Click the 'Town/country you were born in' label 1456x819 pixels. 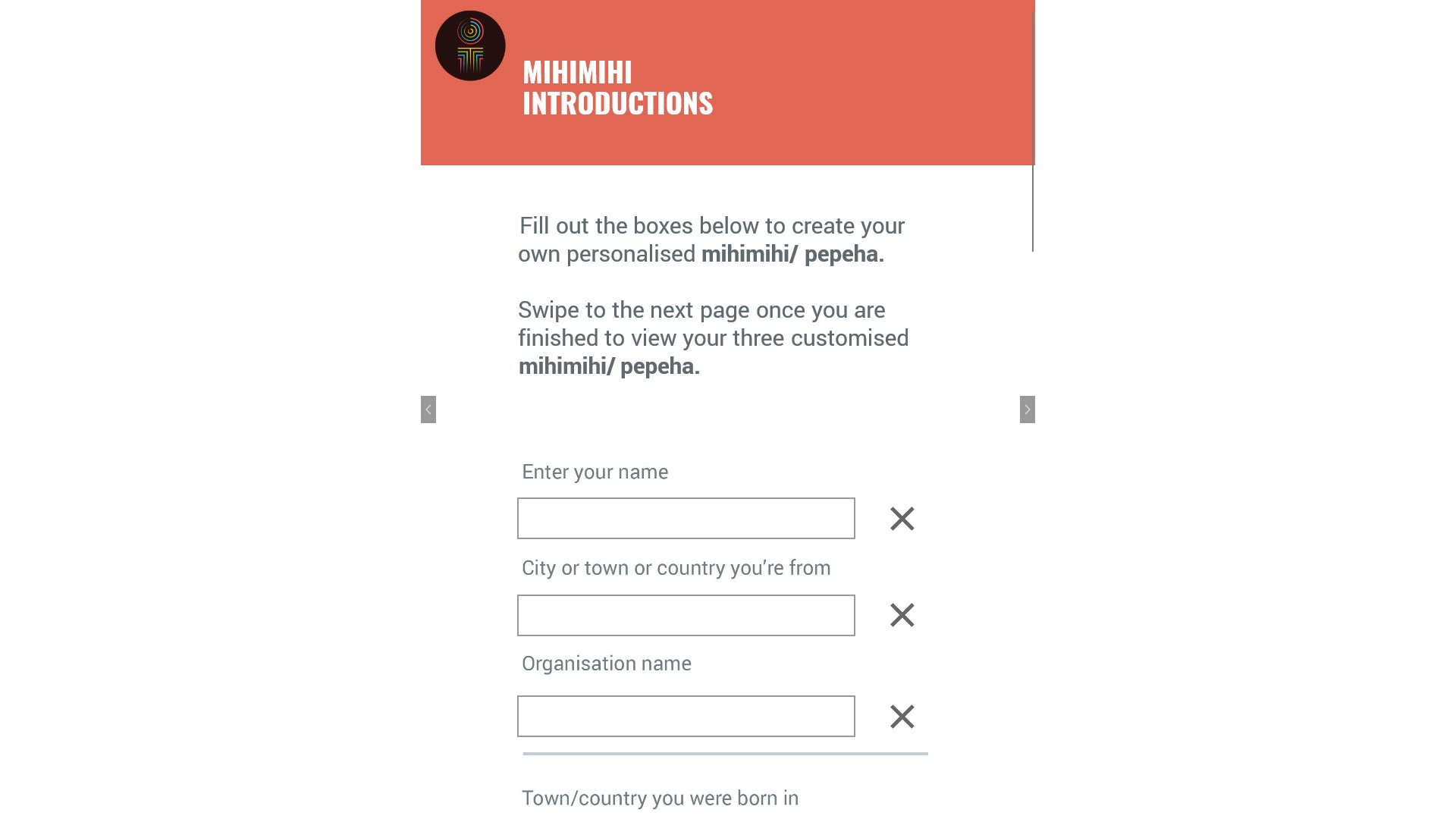(x=660, y=798)
